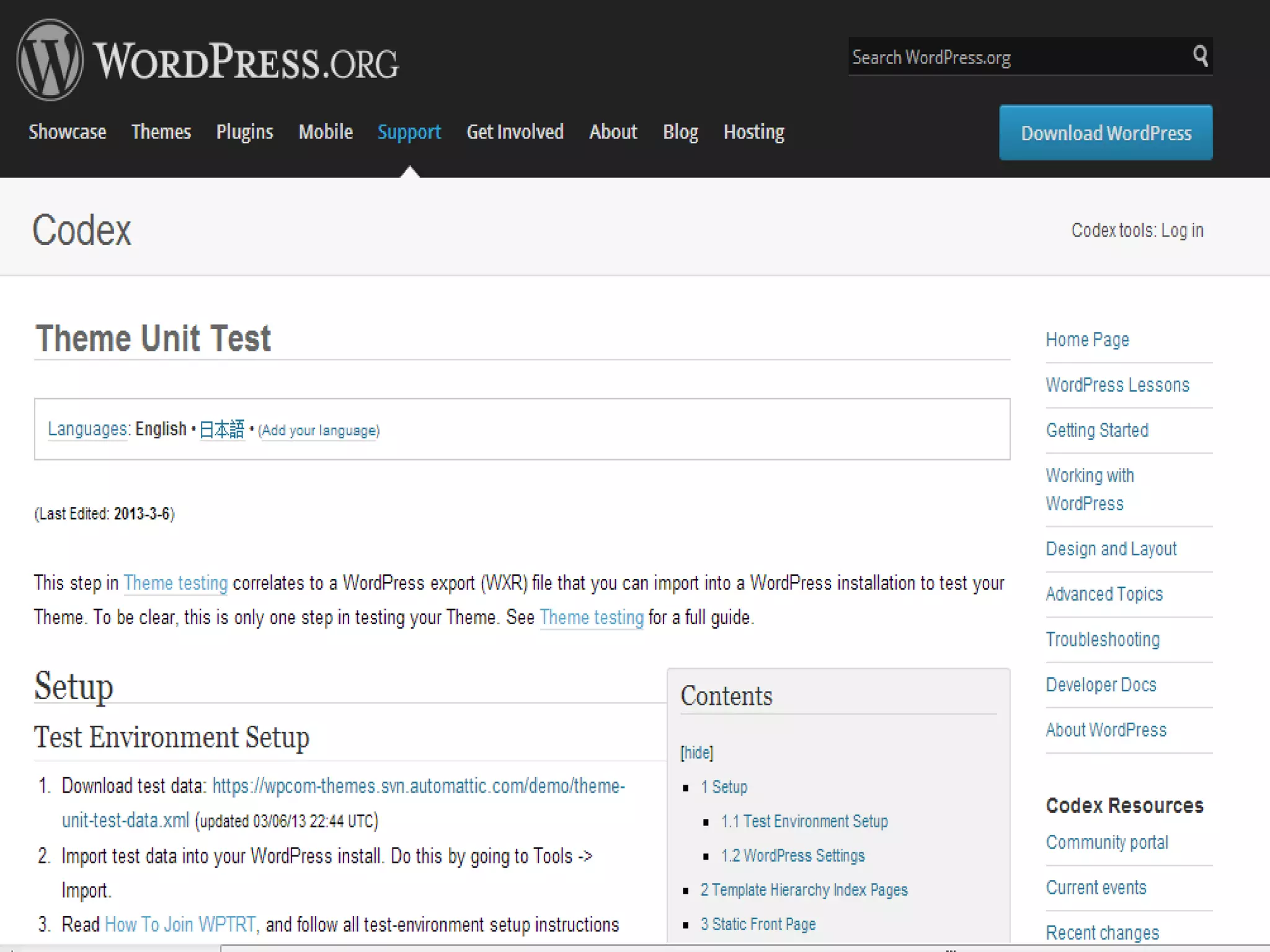Open the first Theme testing link
Viewport: 1270px width, 952px height.
pyautogui.click(x=175, y=583)
